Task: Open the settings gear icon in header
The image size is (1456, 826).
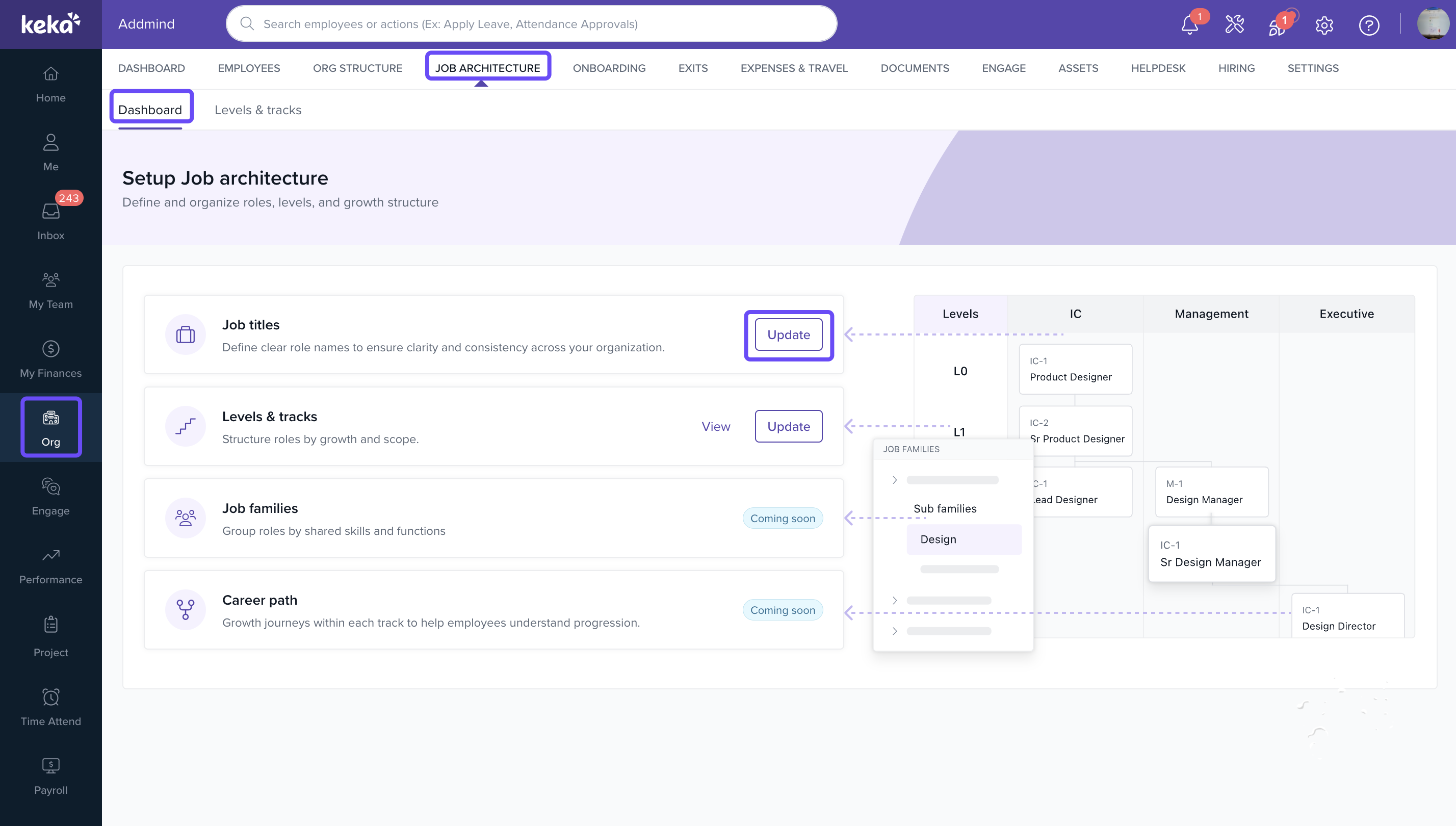Action: click(1324, 25)
